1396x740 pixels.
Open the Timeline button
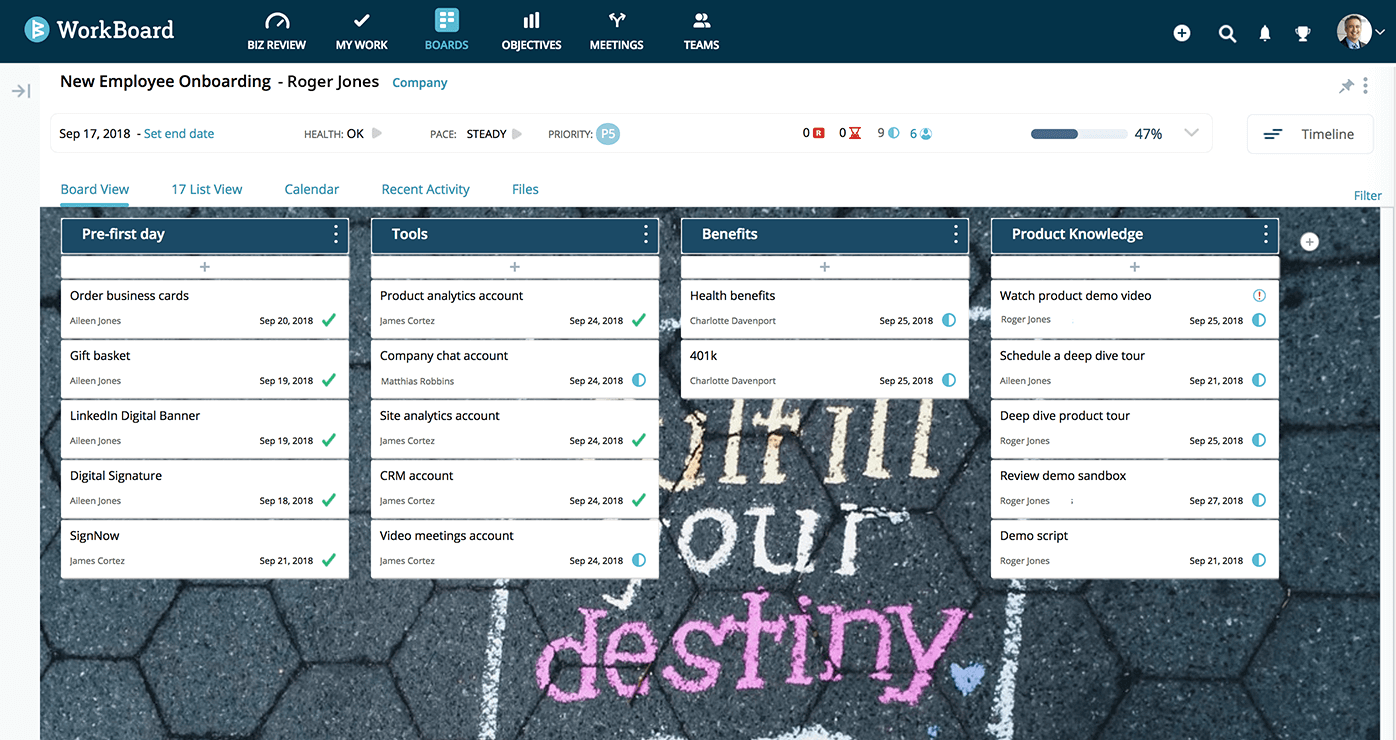pos(1310,134)
